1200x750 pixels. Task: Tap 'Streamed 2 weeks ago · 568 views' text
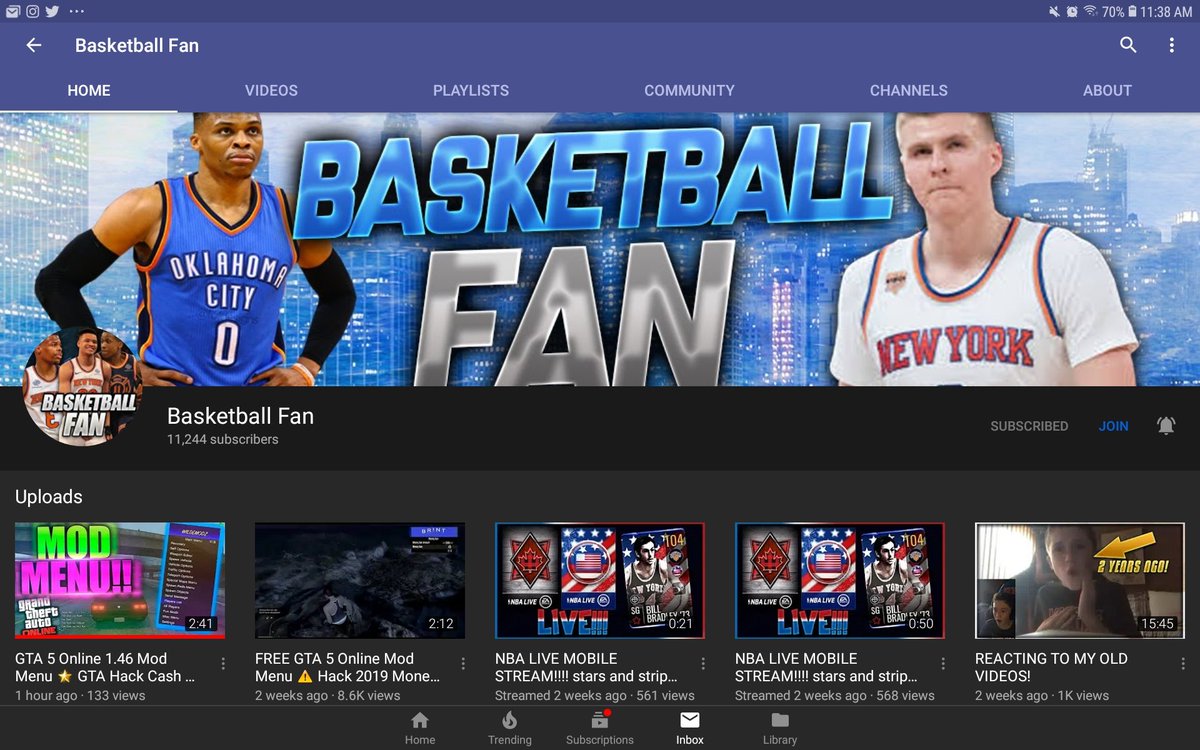click(834, 695)
